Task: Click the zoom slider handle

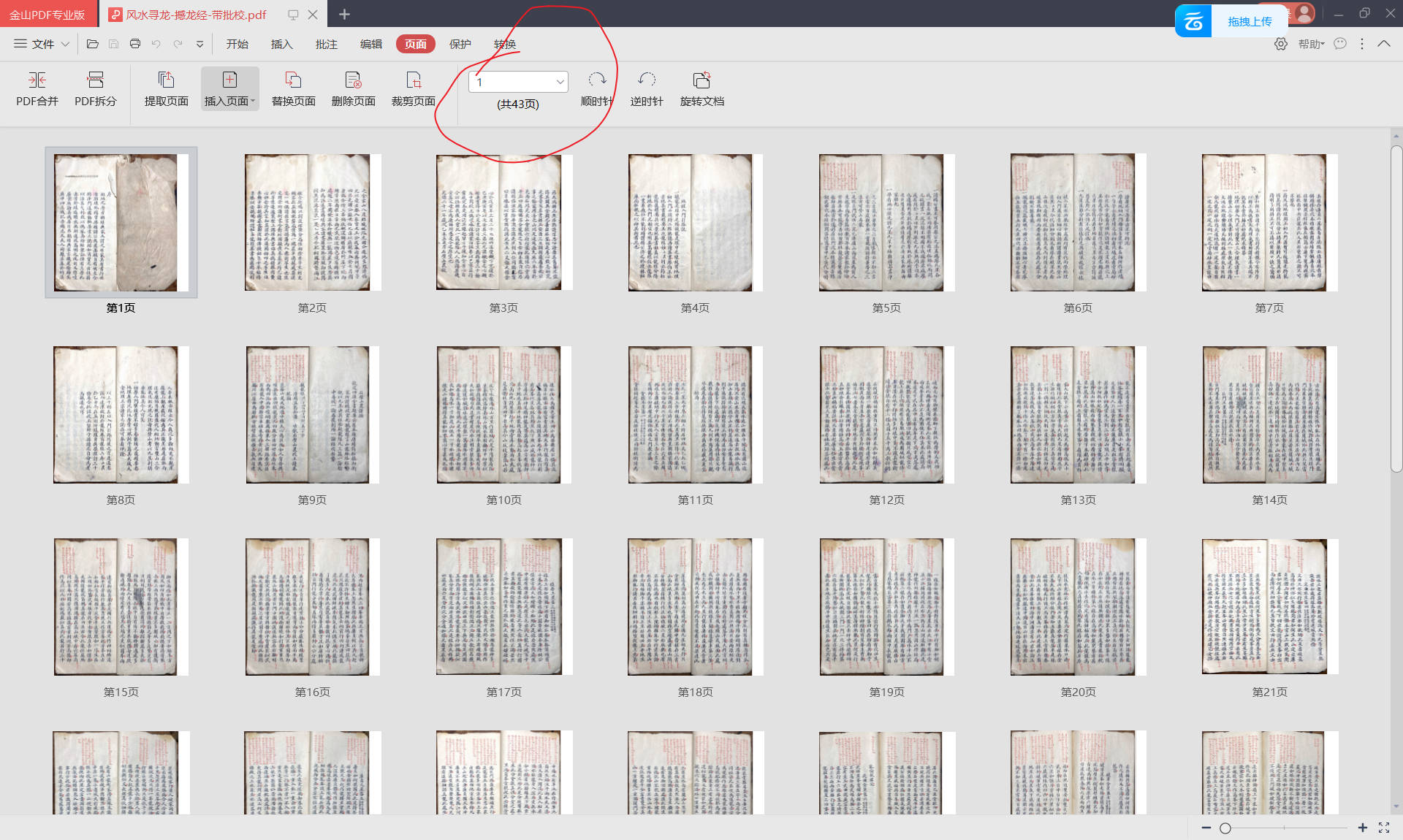Action: (1225, 828)
